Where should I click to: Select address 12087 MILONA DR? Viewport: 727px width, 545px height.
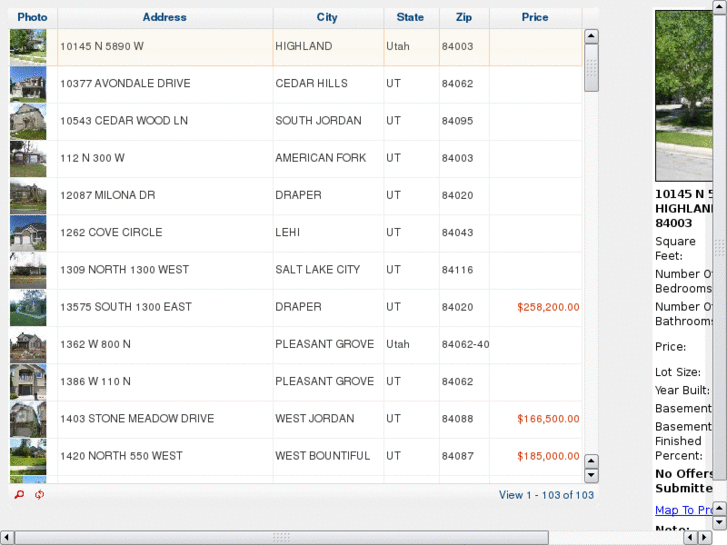point(108,195)
